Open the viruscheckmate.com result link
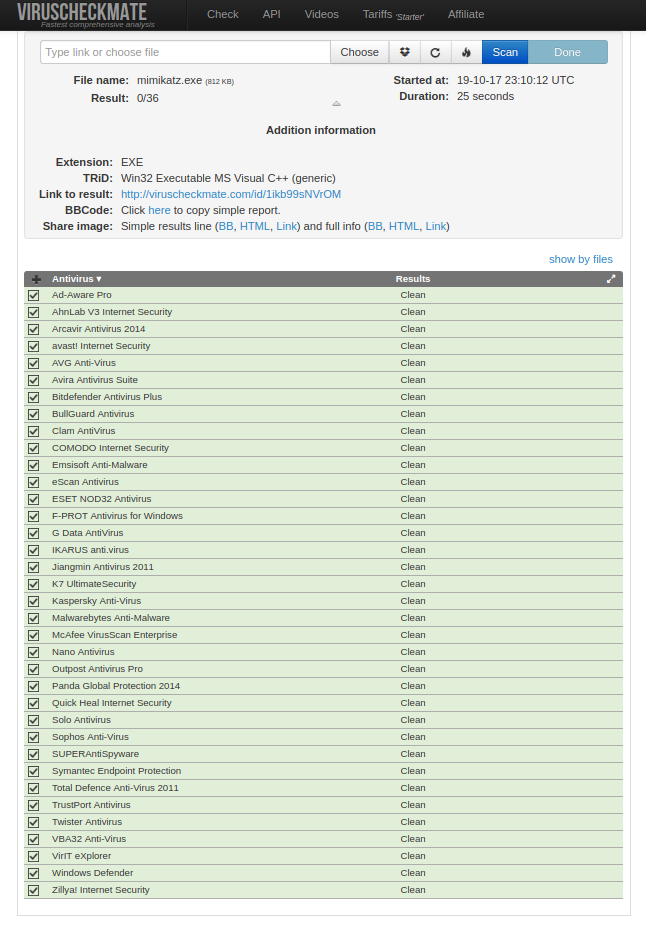 point(231,194)
